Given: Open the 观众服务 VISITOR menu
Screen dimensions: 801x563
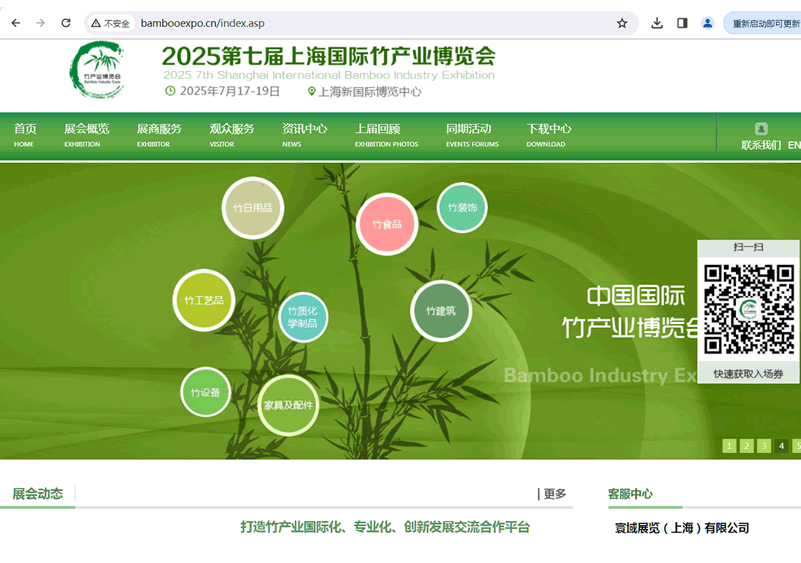Looking at the screenshot, I should point(232,135).
